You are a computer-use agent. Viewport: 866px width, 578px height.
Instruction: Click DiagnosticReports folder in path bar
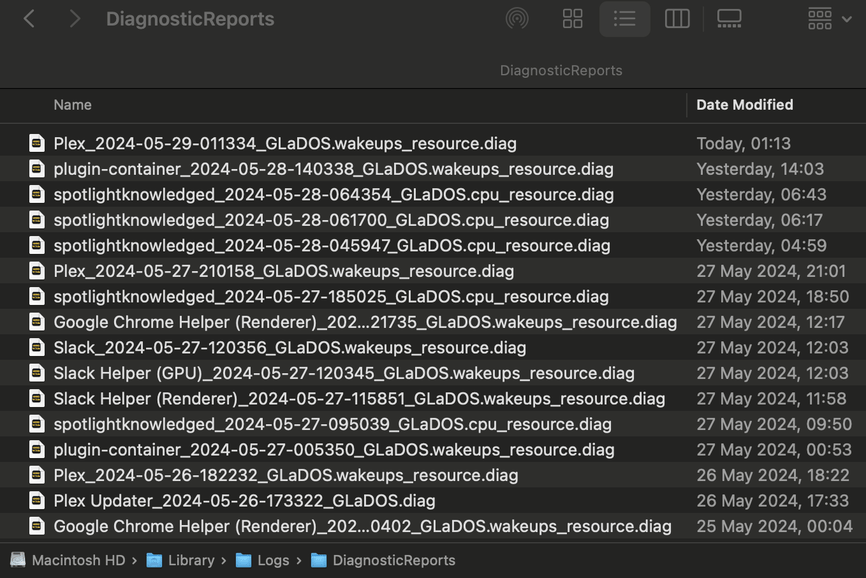pyautogui.click(x=393, y=561)
